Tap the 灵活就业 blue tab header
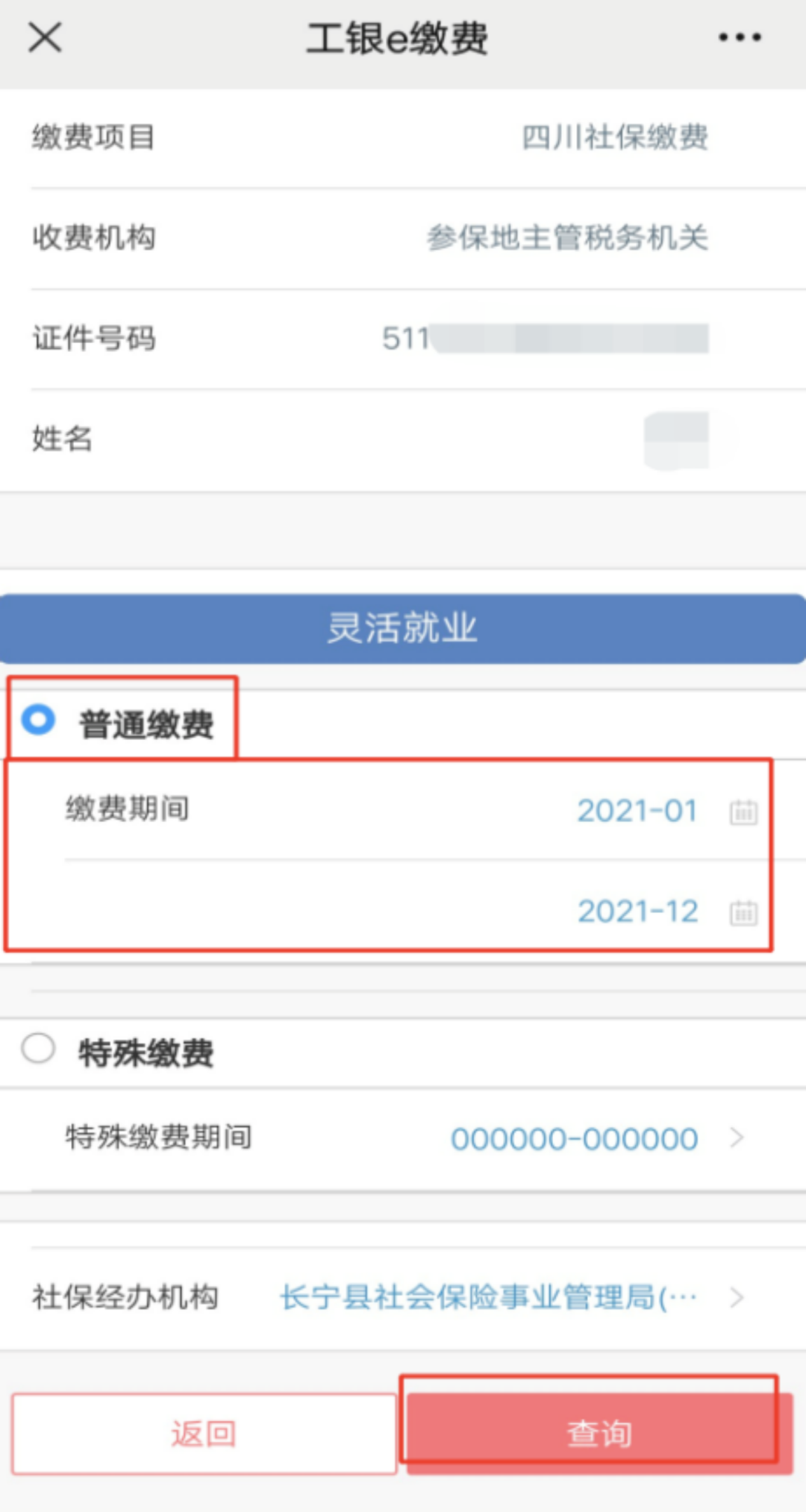 pyautogui.click(x=403, y=628)
